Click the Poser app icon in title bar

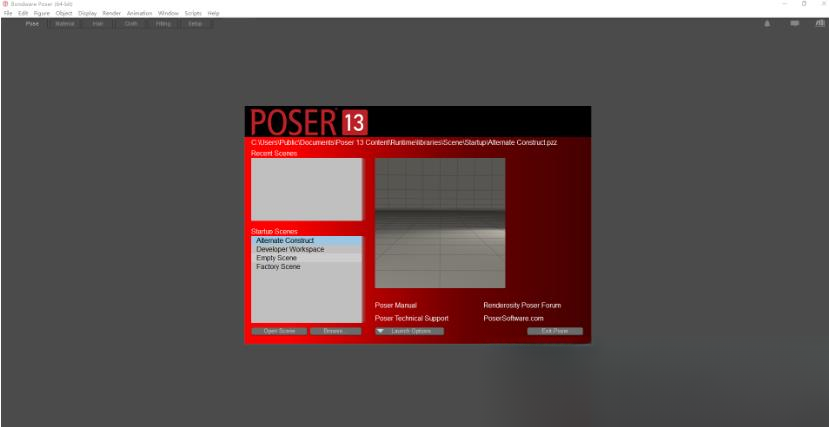point(5,4)
